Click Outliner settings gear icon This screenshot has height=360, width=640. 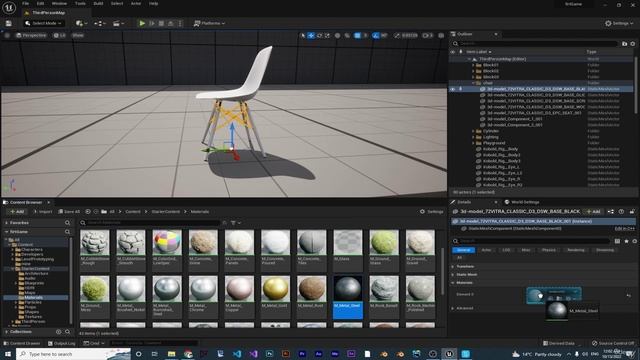[x=633, y=43]
